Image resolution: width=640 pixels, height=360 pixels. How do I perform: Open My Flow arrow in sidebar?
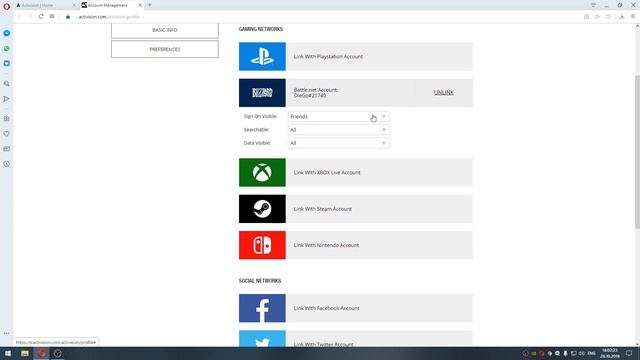point(7,99)
